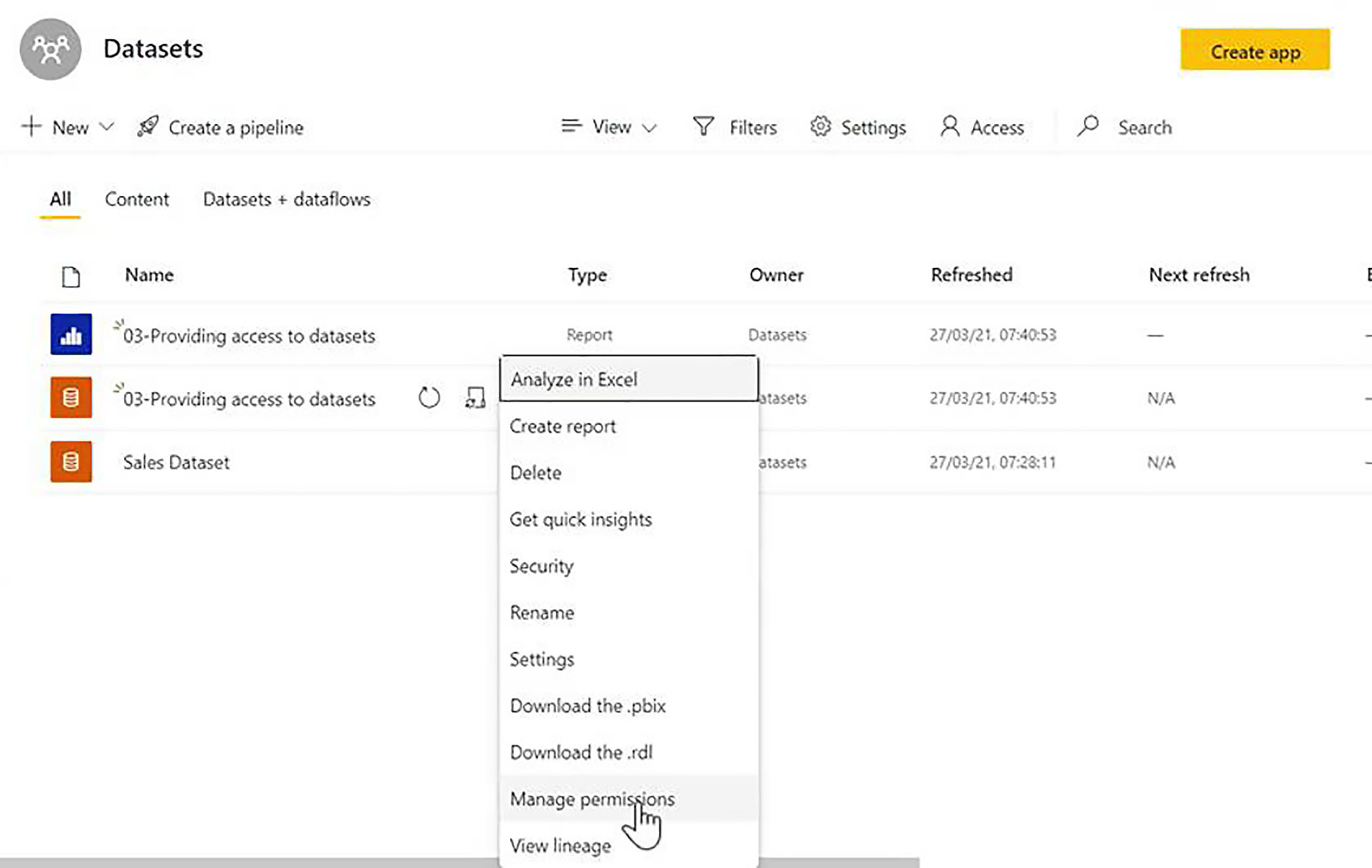The image size is (1372, 868).
Task: Select Analyze in Excel menu entry
Action: 574,379
